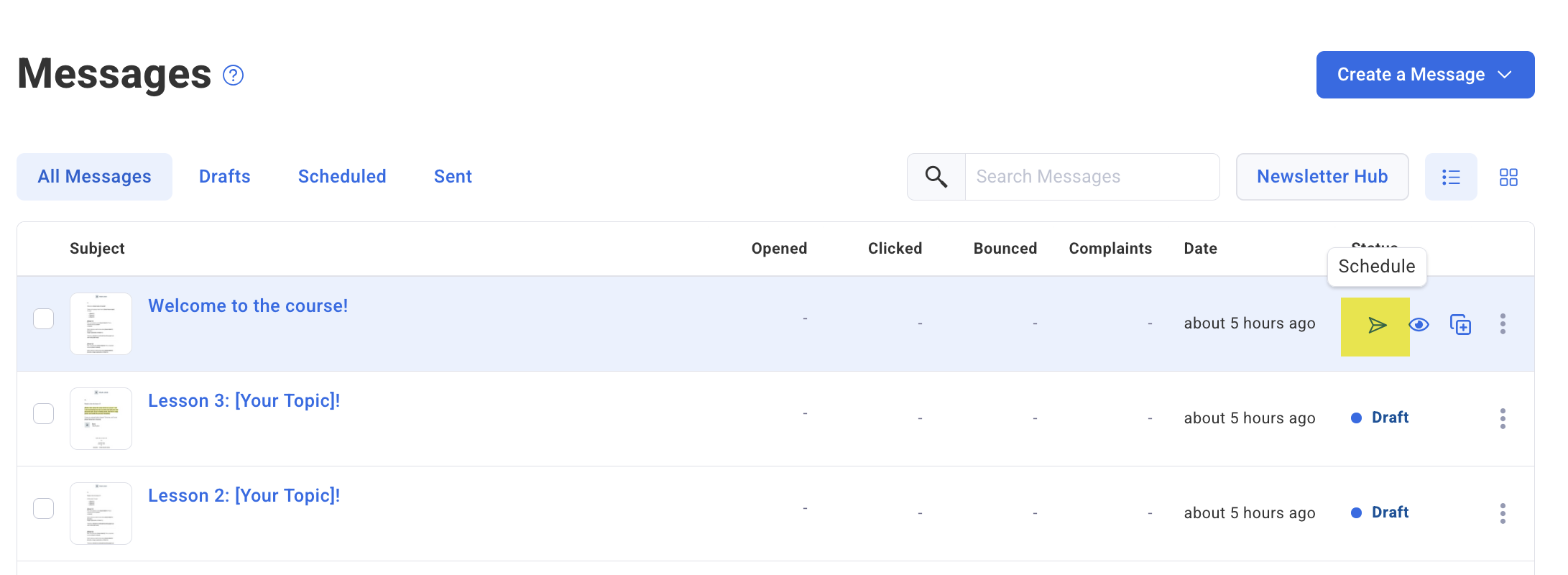The height and width of the screenshot is (575, 1568).
Task: Copy the Welcome to the course message
Action: pos(1460,325)
